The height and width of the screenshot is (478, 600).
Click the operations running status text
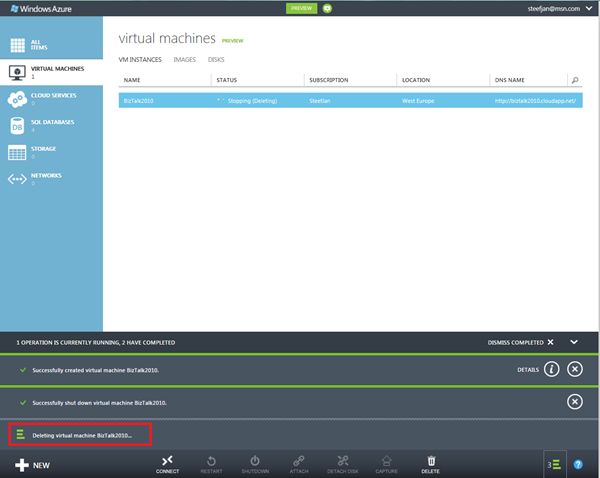[x=96, y=343]
